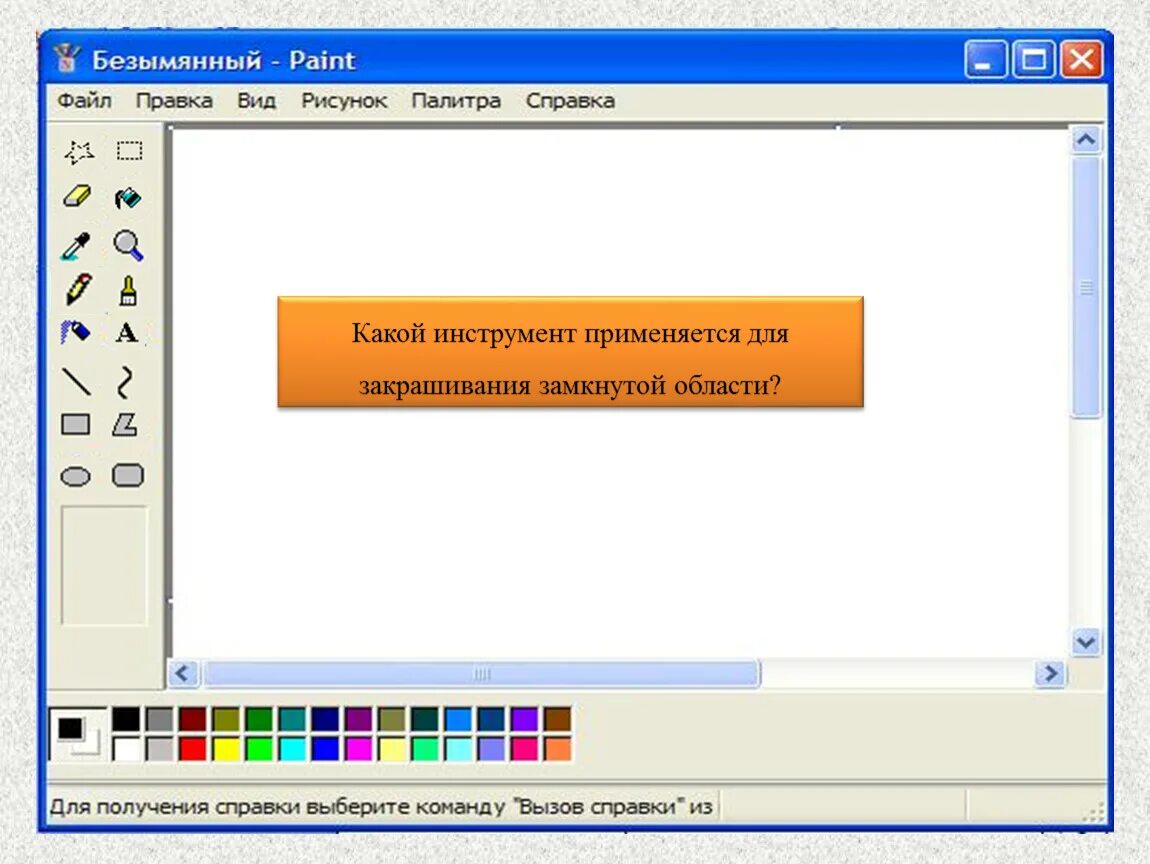Select the brown color swatch
Viewport: 1150px width, 864px height.
click(x=557, y=719)
